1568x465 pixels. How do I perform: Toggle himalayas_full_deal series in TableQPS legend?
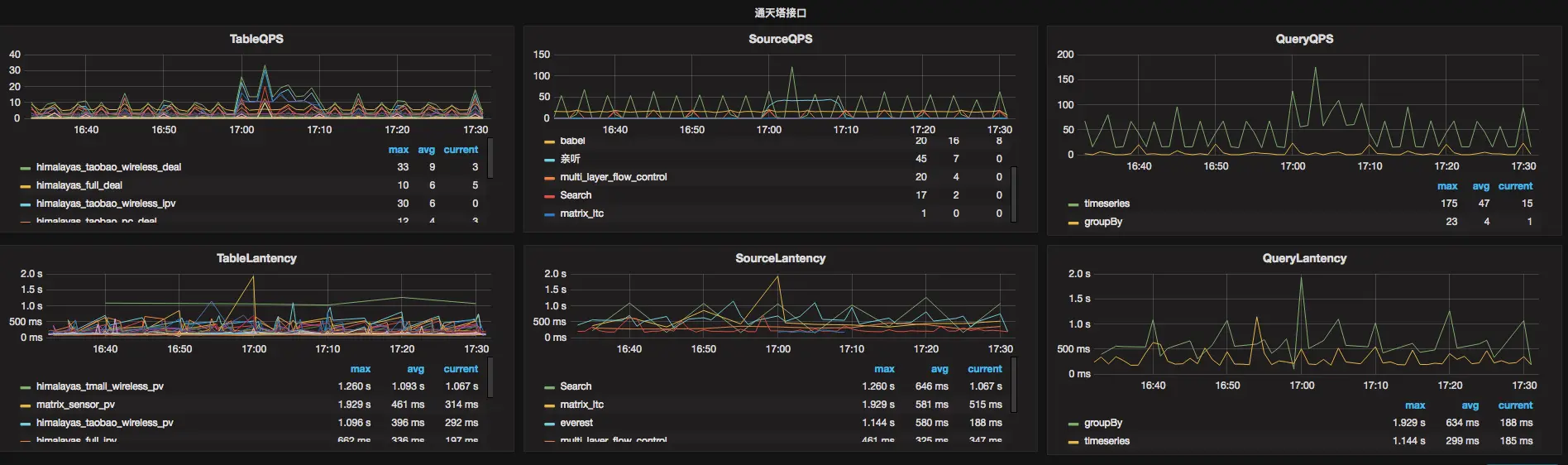click(79, 185)
